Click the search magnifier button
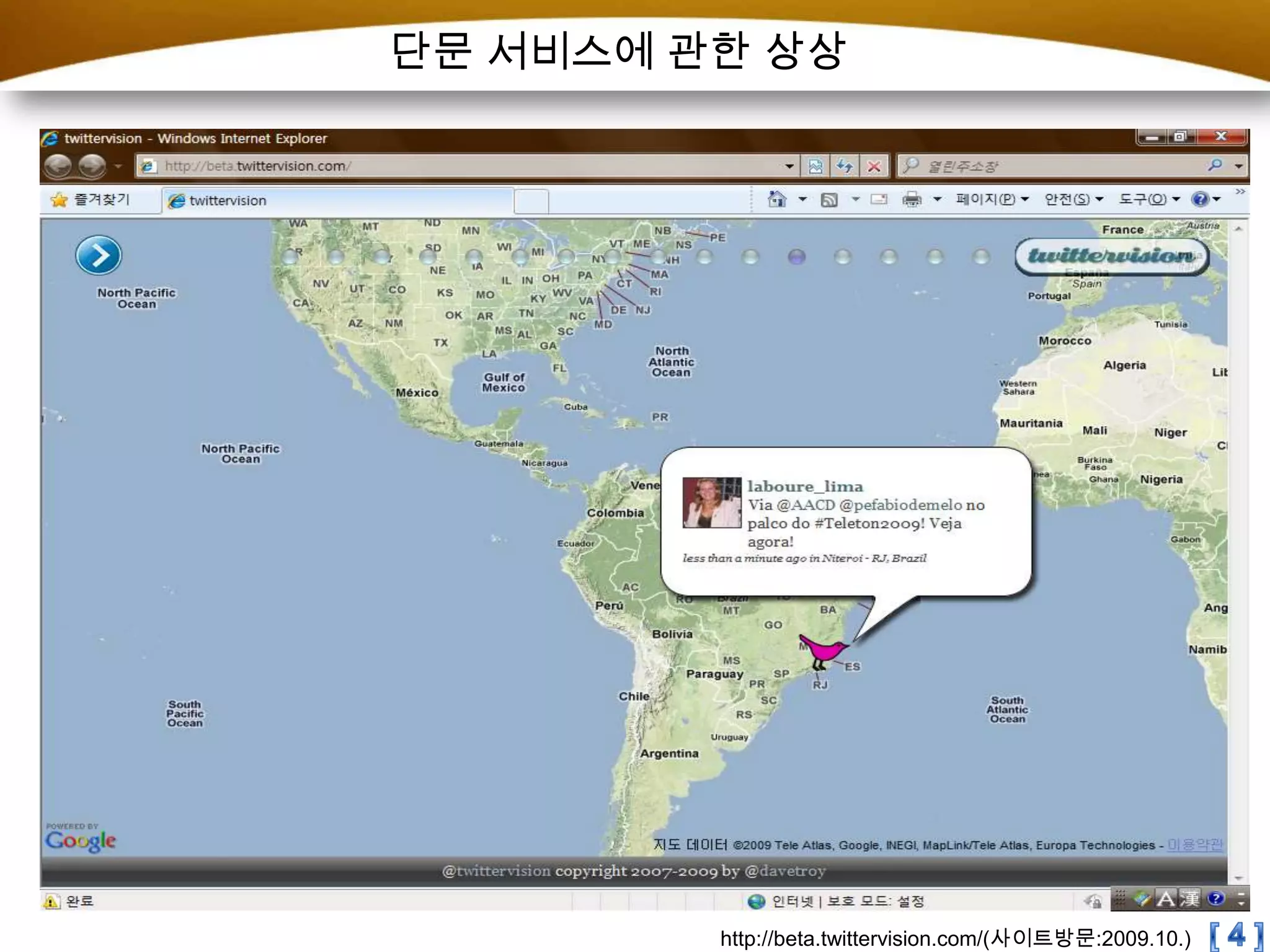Image resolution: width=1270 pixels, height=952 pixels. pyautogui.click(x=1215, y=165)
